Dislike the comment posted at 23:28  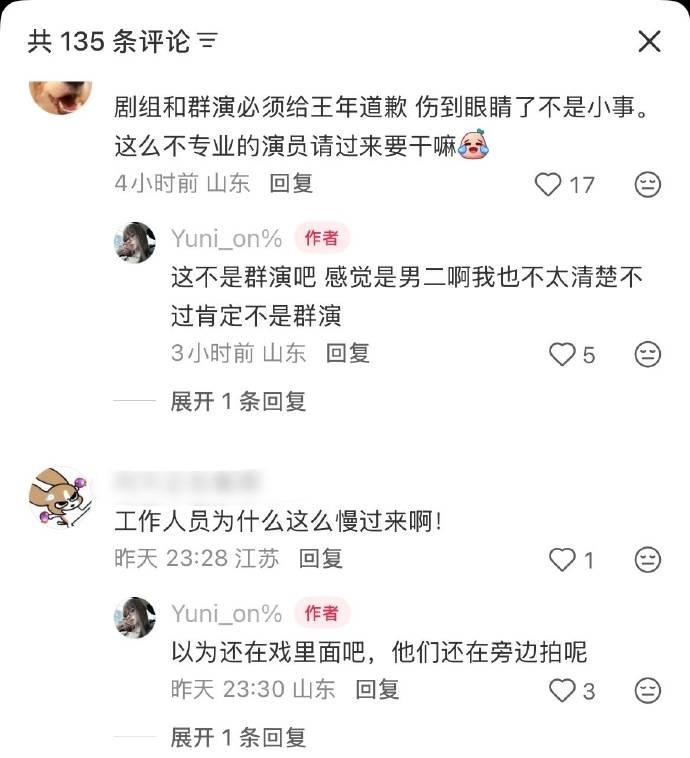647,559
